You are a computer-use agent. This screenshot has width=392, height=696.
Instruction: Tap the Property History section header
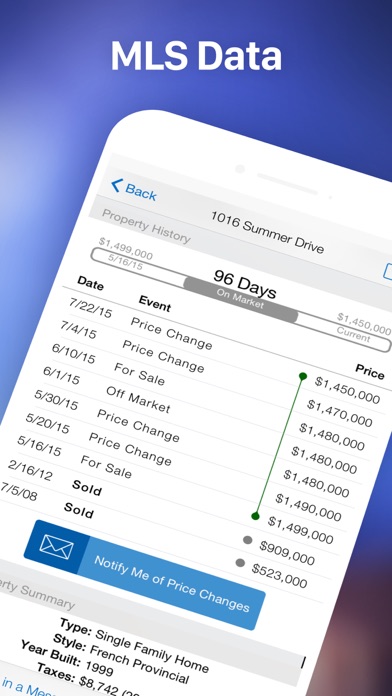pos(146,225)
